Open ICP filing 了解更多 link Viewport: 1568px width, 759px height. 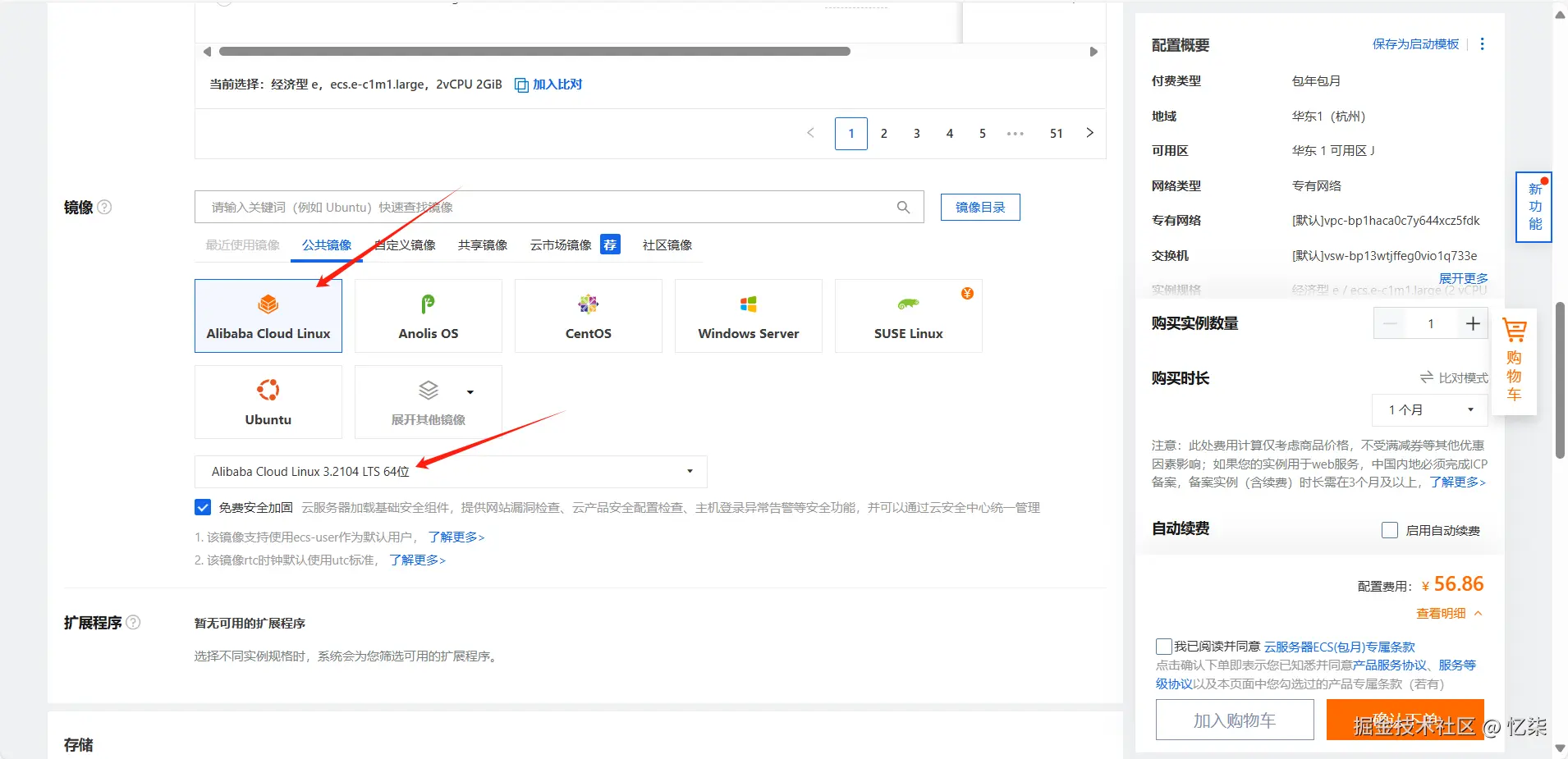coord(1457,482)
